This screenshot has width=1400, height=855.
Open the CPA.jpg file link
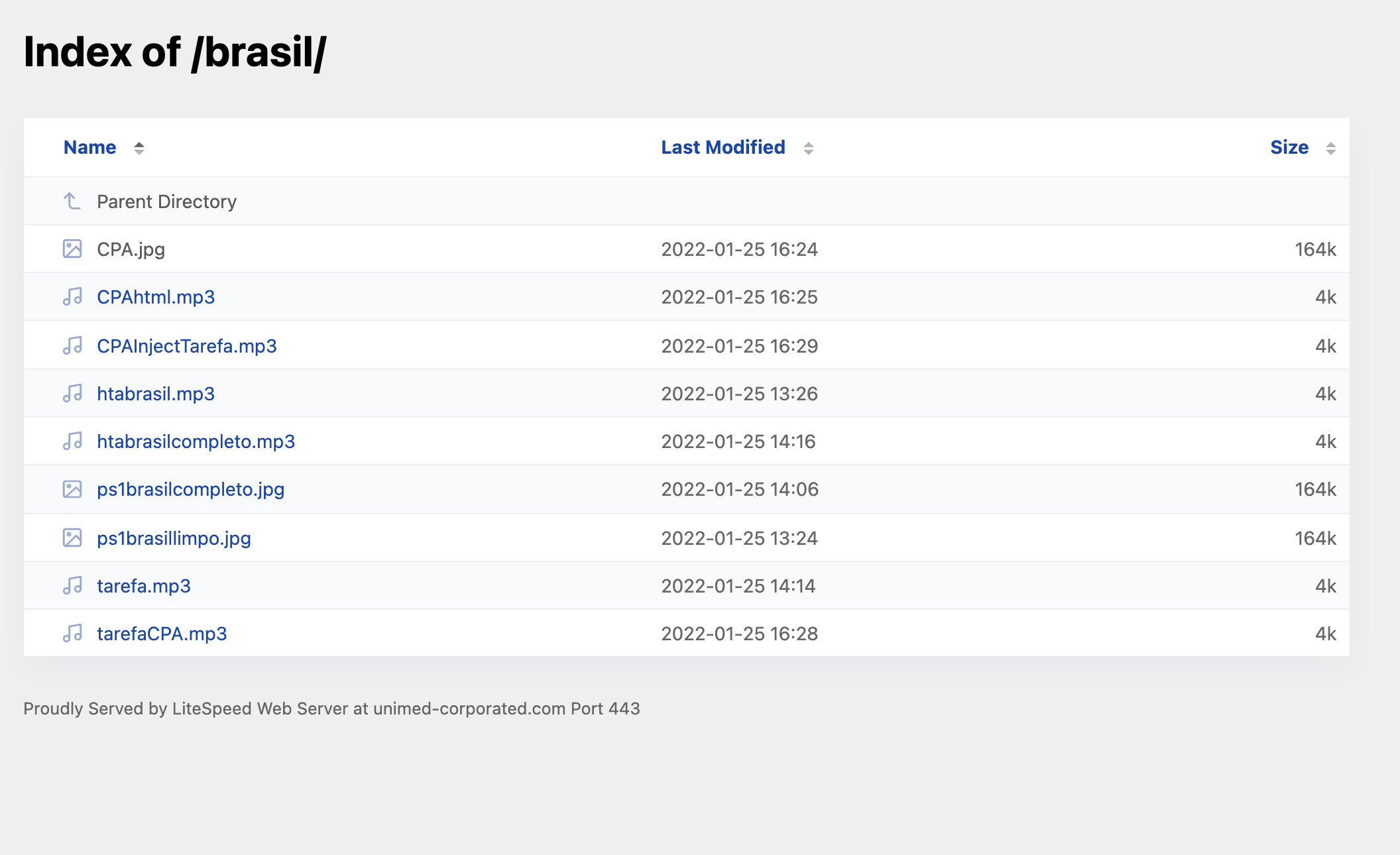(x=131, y=249)
